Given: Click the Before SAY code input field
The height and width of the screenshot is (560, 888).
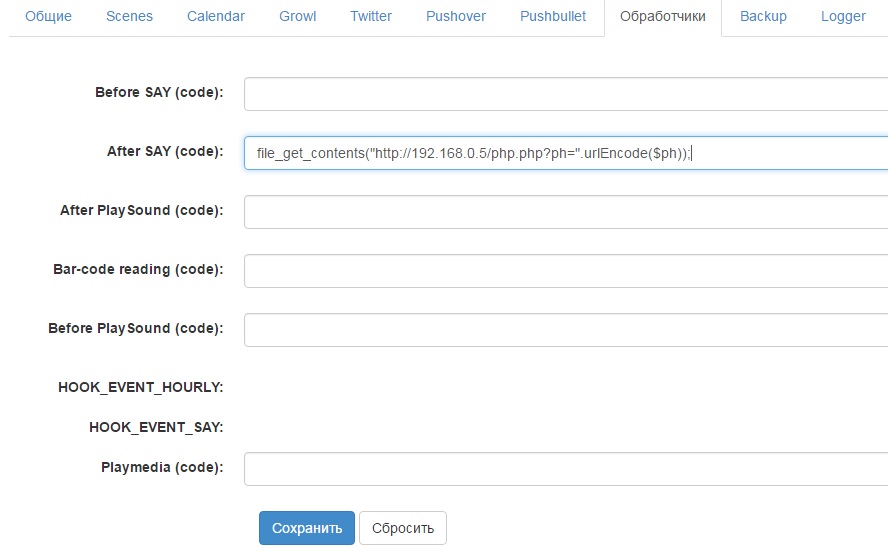Looking at the screenshot, I should pos(565,94).
